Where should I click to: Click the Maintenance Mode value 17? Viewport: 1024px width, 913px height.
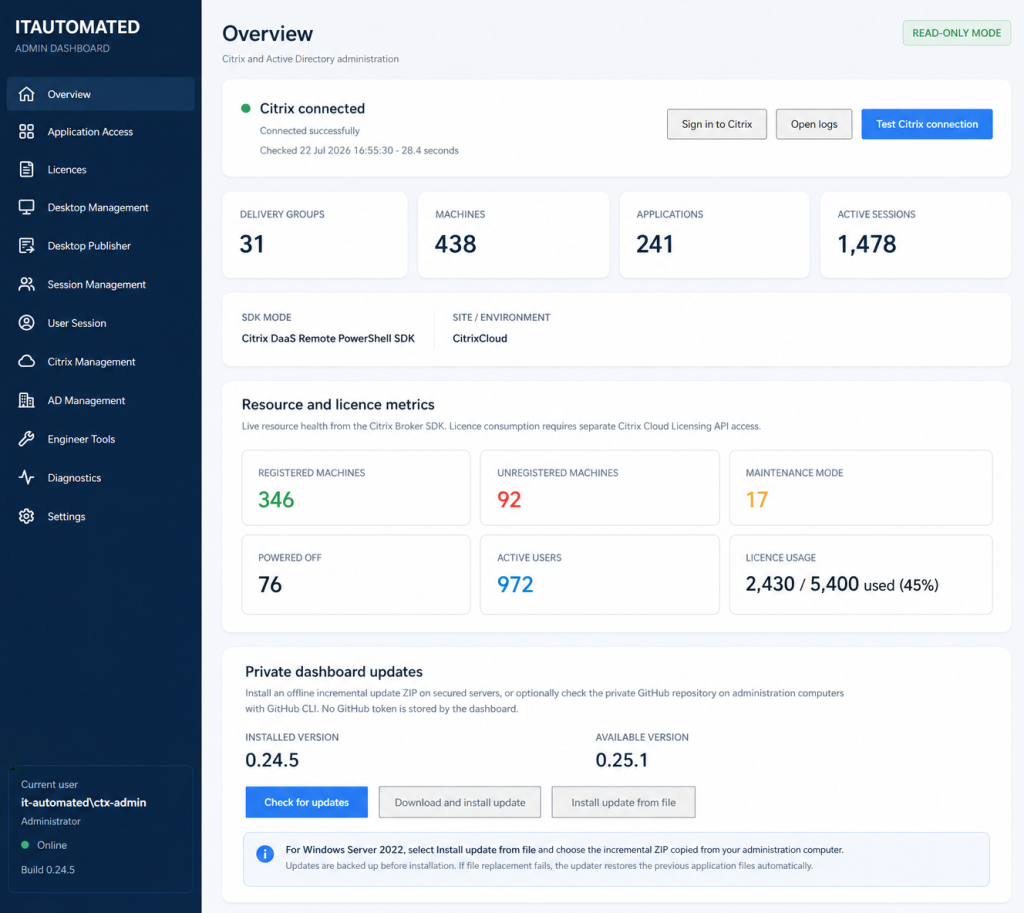point(757,500)
